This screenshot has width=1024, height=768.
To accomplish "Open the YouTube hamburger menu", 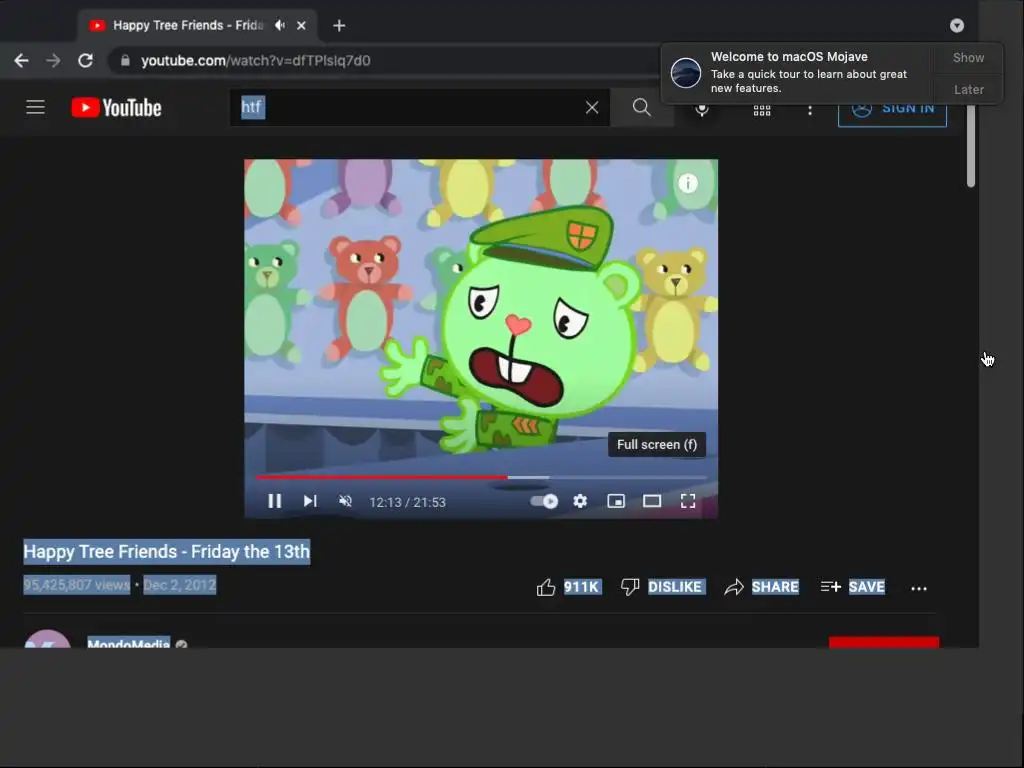I will click(x=35, y=107).
